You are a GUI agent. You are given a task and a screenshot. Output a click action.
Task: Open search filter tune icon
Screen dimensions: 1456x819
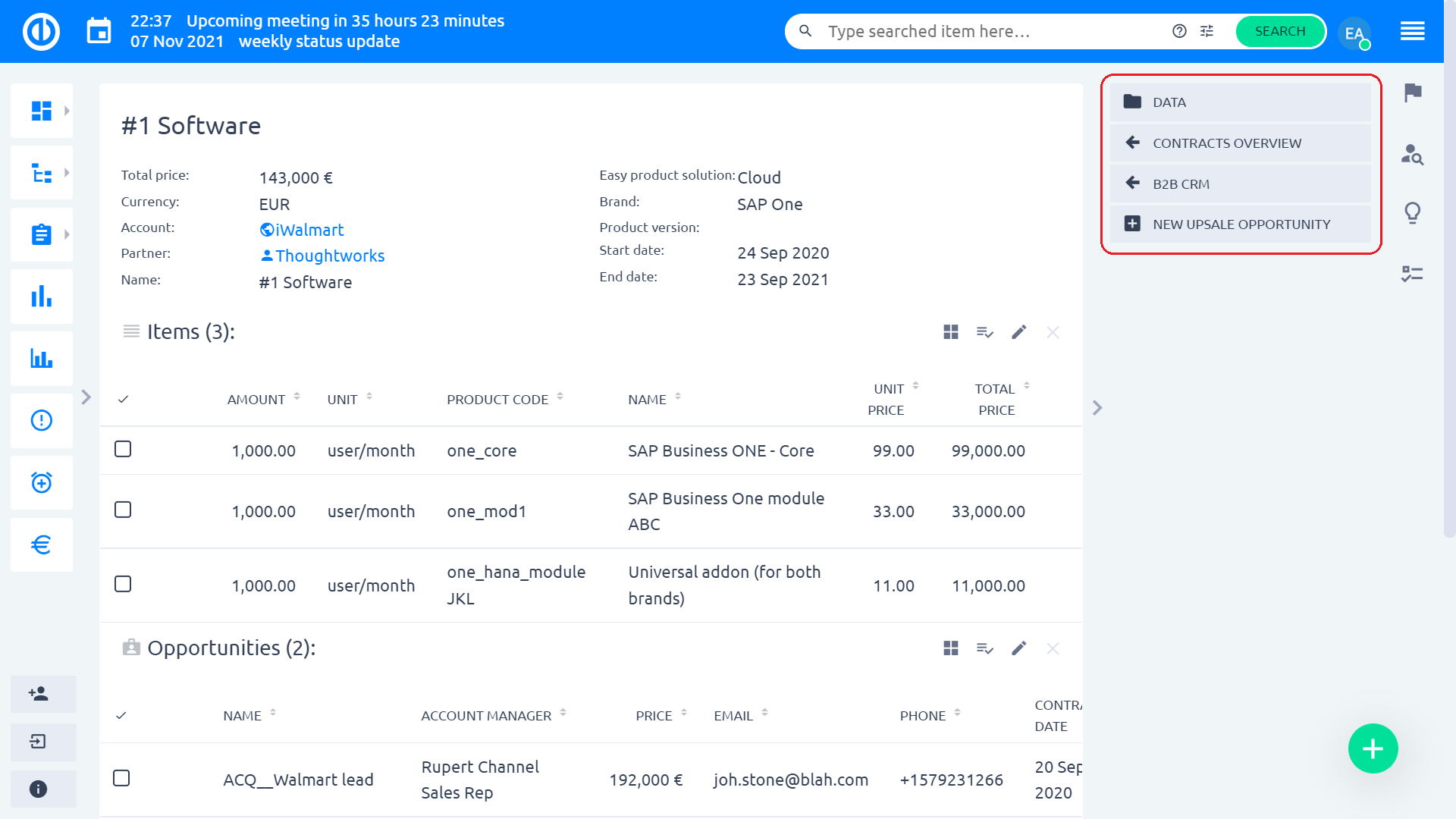1207,31
